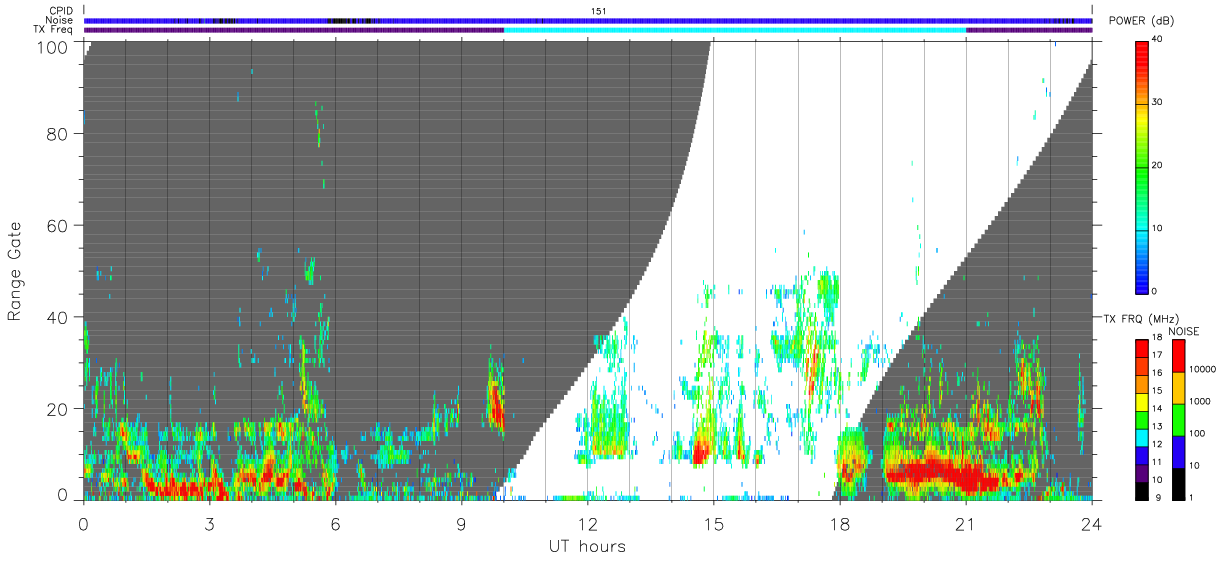Click the red echo patch near 15 UT
The image size is (1228, 567).
pos(700,452)
